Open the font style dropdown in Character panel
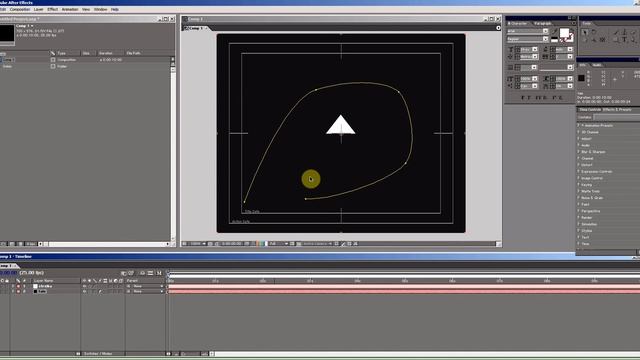 tap(545, 39)
